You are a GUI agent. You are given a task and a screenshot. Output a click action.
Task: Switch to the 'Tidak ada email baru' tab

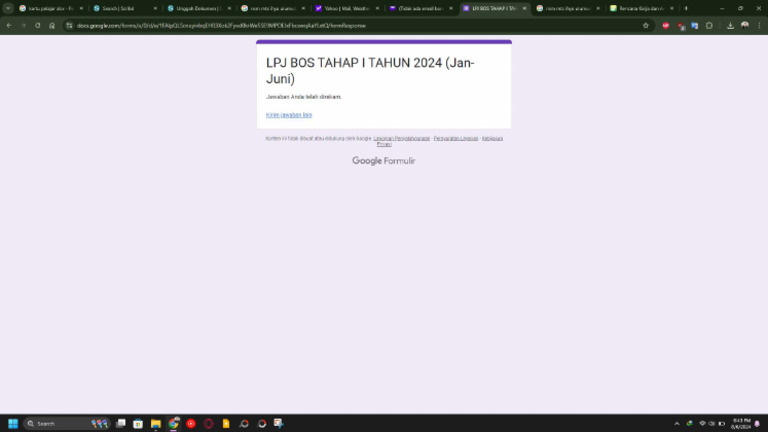tap(420, 8)
